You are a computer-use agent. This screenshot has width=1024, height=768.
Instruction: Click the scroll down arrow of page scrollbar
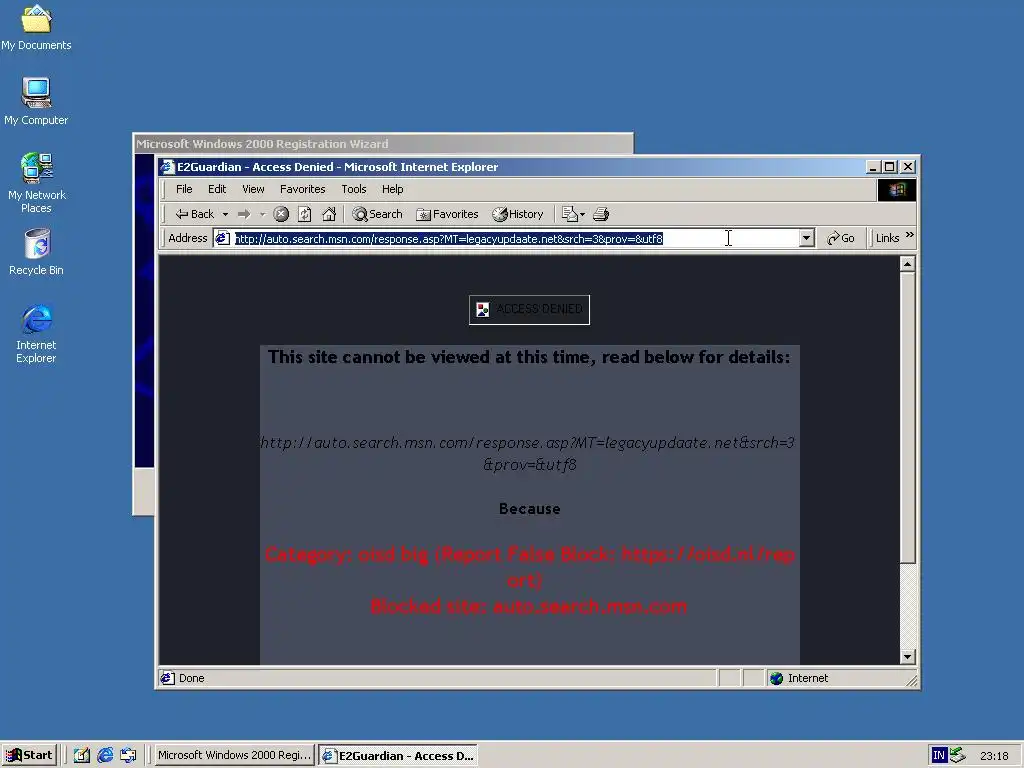pos(907,657)
